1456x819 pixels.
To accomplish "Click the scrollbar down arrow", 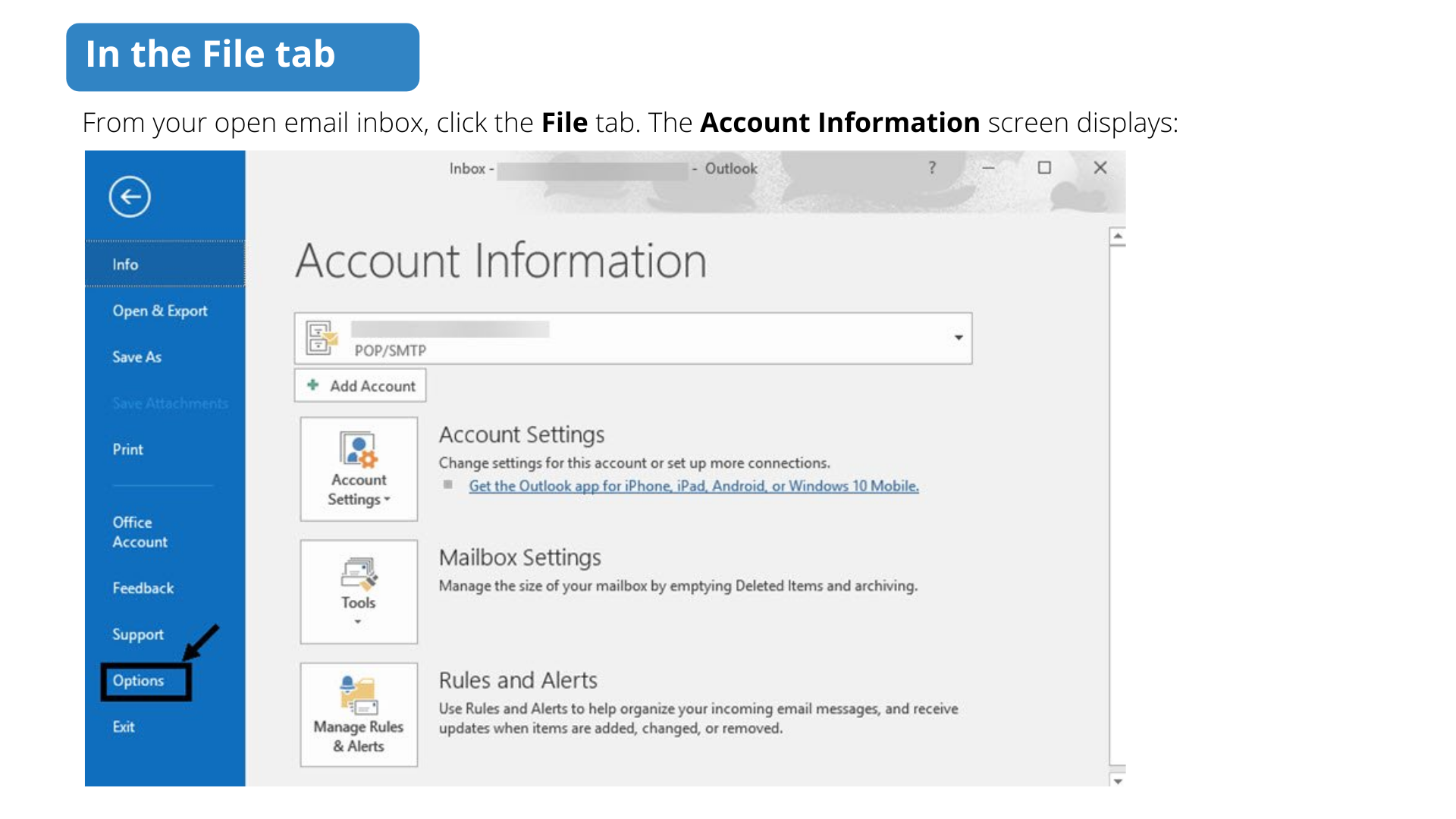I will point(1117,780).
